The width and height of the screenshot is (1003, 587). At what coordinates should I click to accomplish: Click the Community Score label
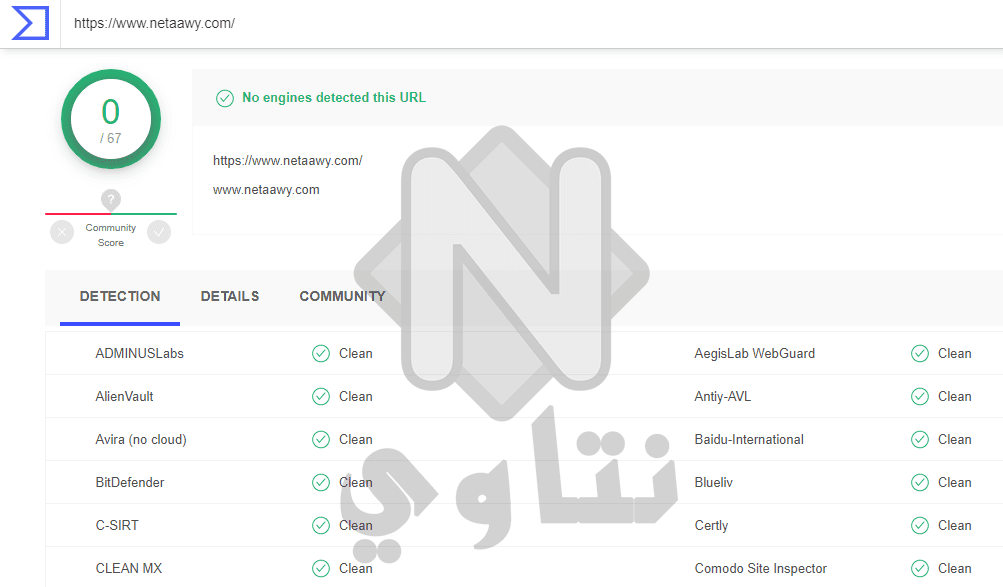111,235
